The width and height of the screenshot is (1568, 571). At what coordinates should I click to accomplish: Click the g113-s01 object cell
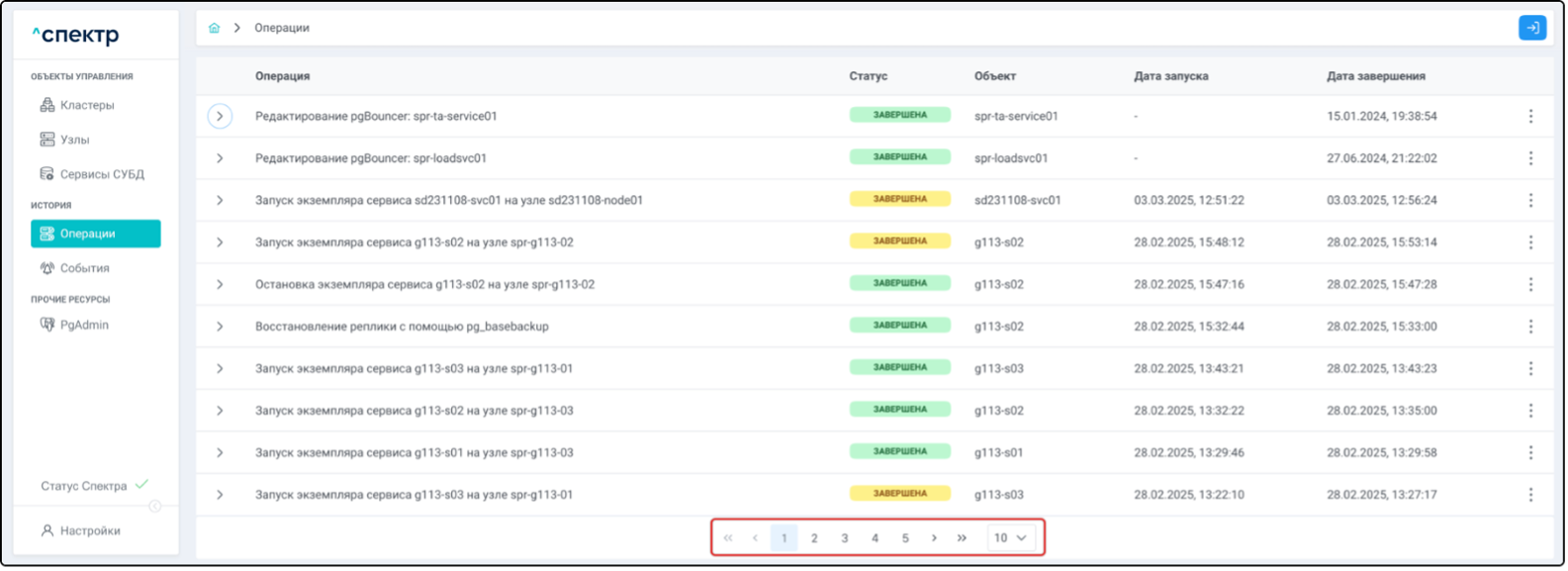[x=999, y=452]
